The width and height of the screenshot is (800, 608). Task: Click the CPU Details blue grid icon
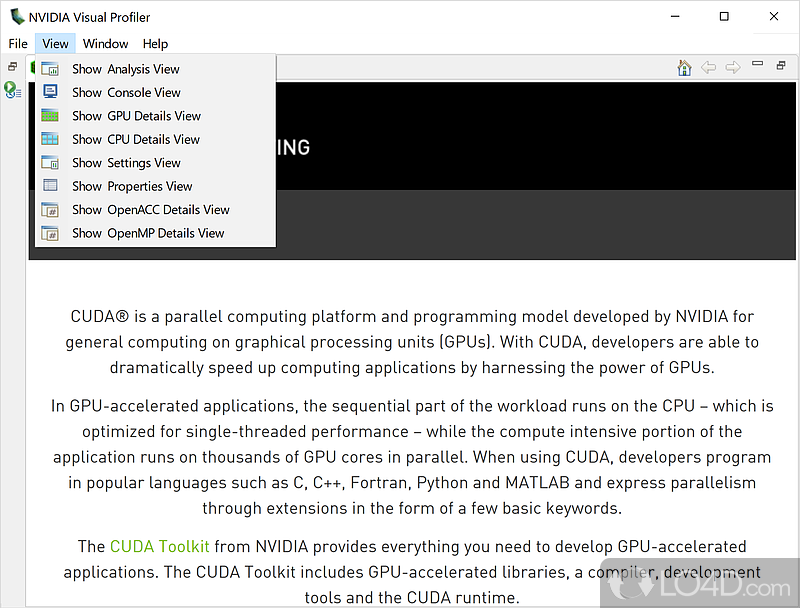(x=50, y=139)
